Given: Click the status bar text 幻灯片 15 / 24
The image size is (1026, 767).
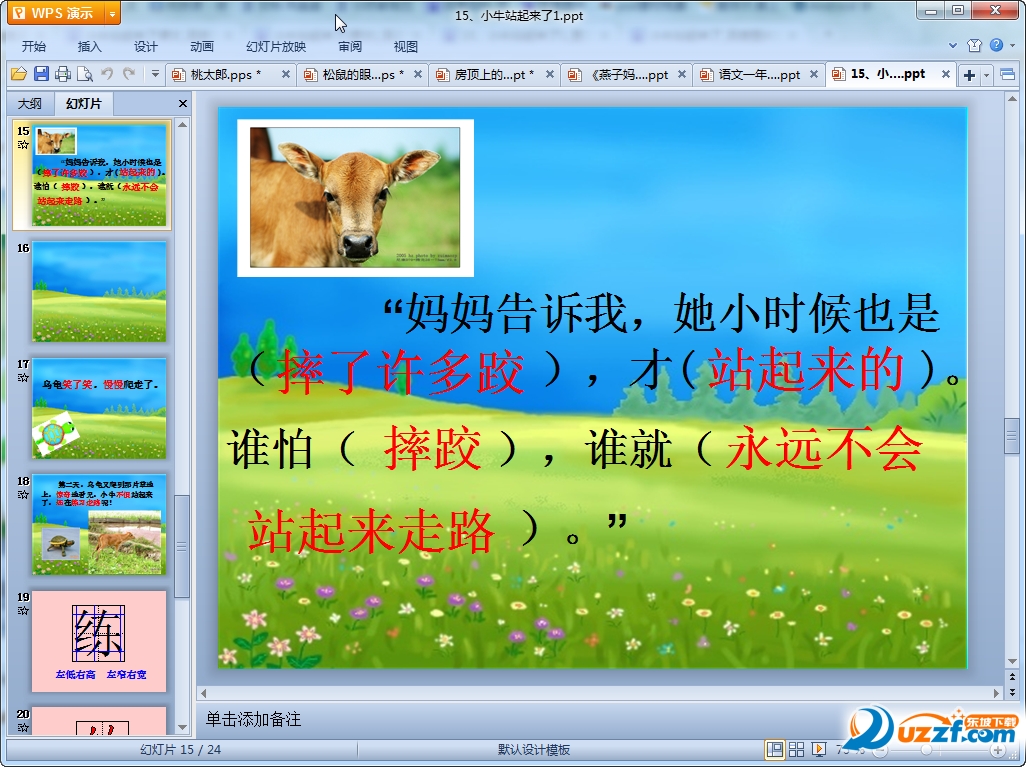Looking at the screenshot, I should click(x=181, y=750).
